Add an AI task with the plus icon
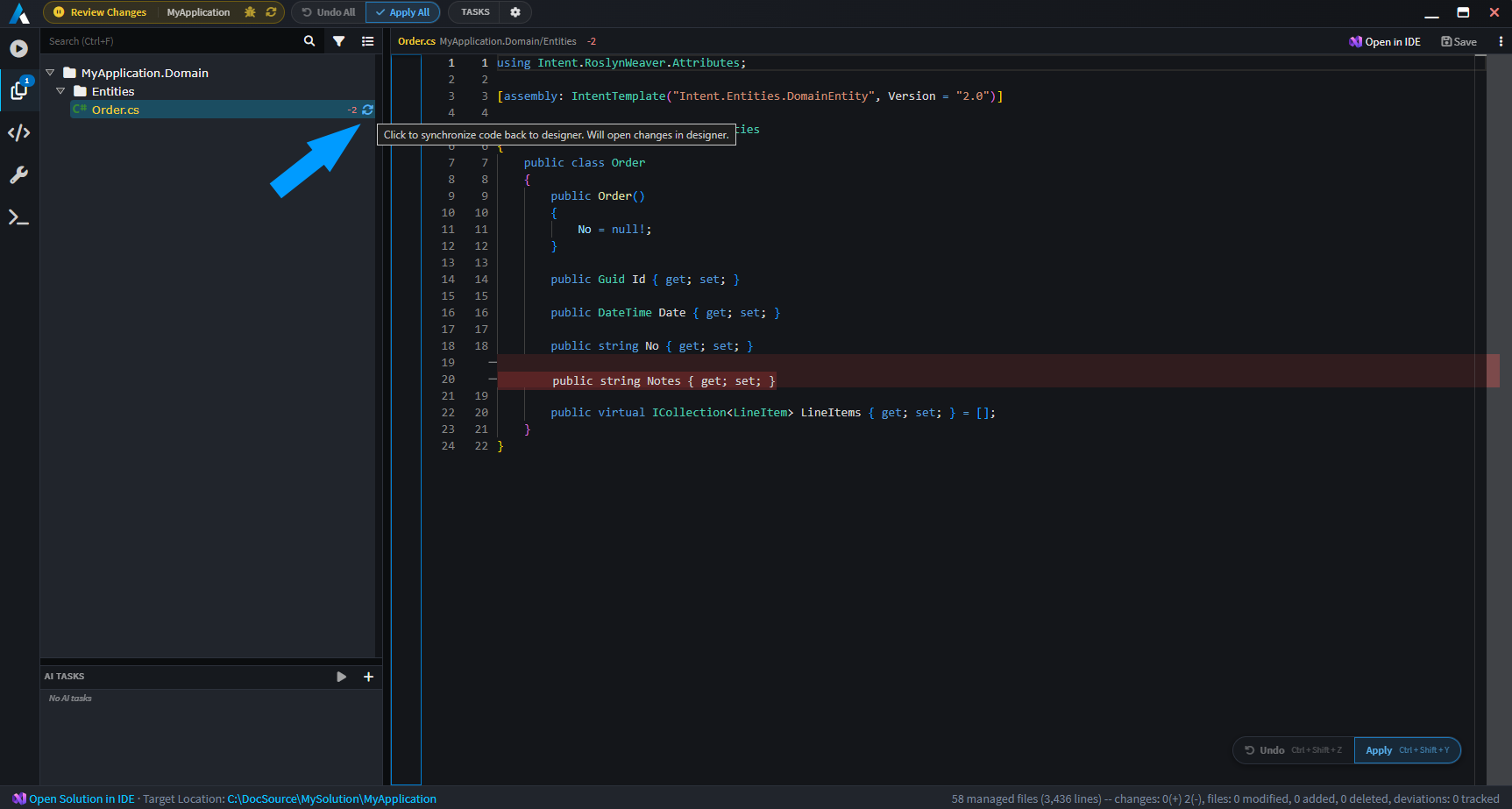 (369, 677)
